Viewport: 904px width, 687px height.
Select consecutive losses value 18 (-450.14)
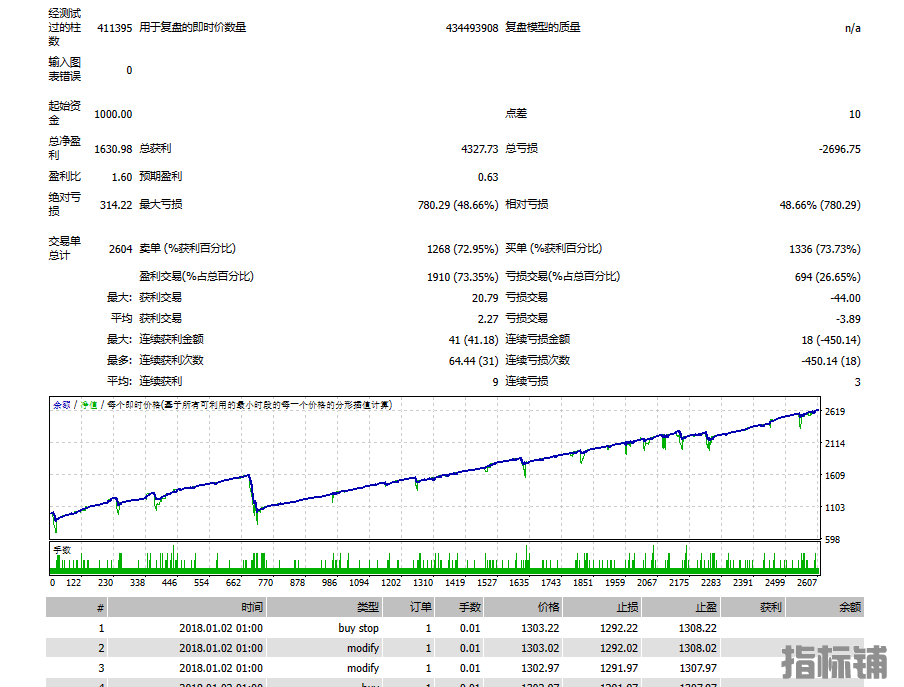coord(831,340)
